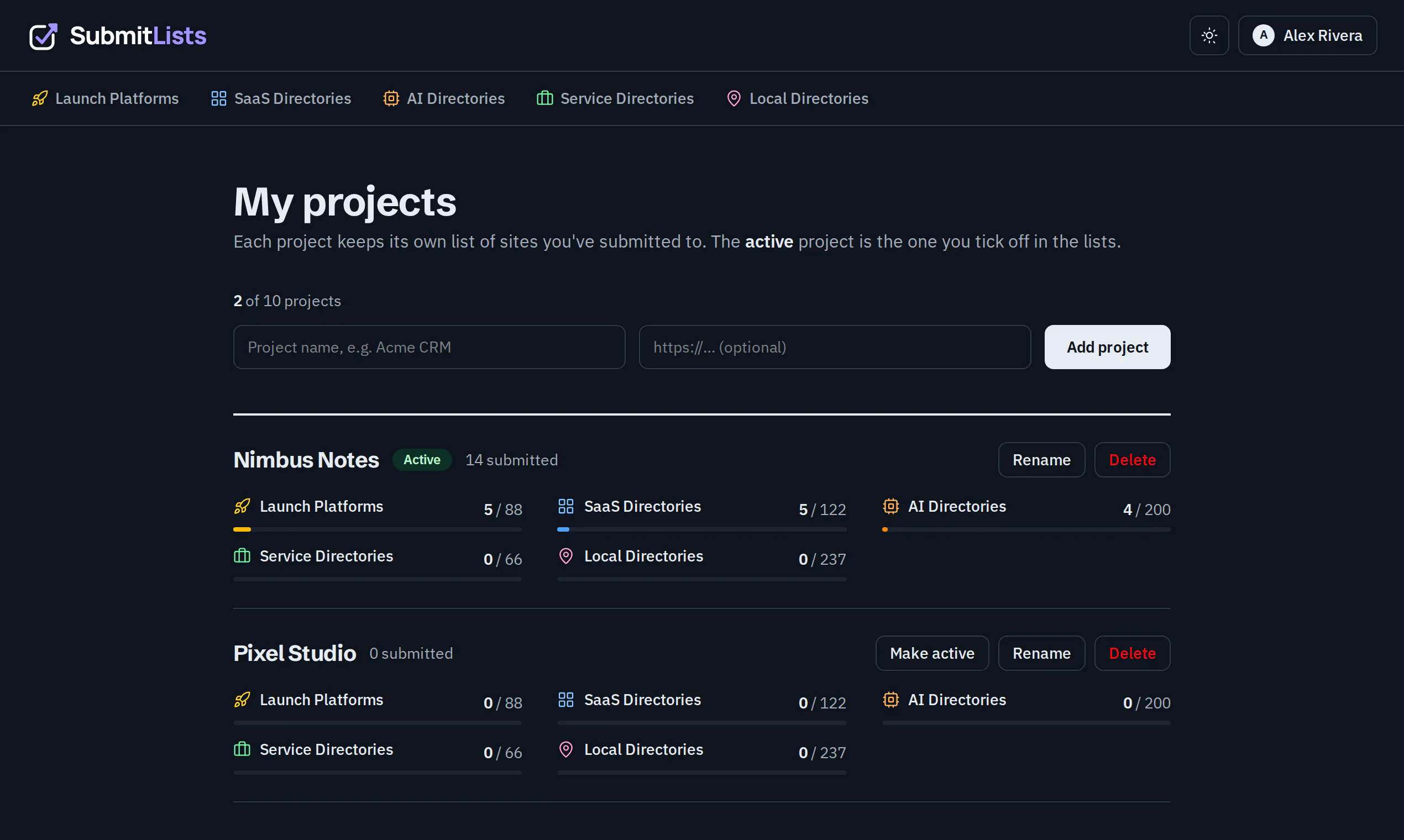Open the Launch Platforms nav tab
1404x840 pixels.
105,98
